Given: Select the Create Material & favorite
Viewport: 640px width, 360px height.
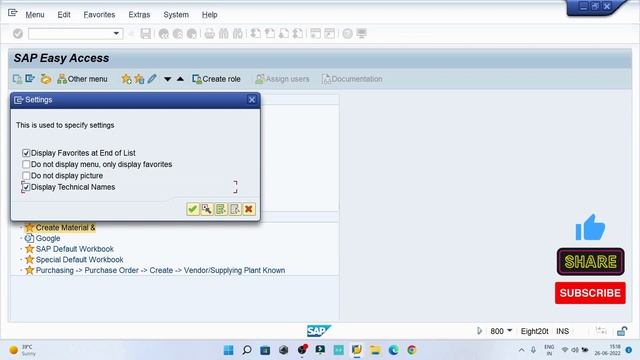Looking at the screenshot, I should click(65, 227).
